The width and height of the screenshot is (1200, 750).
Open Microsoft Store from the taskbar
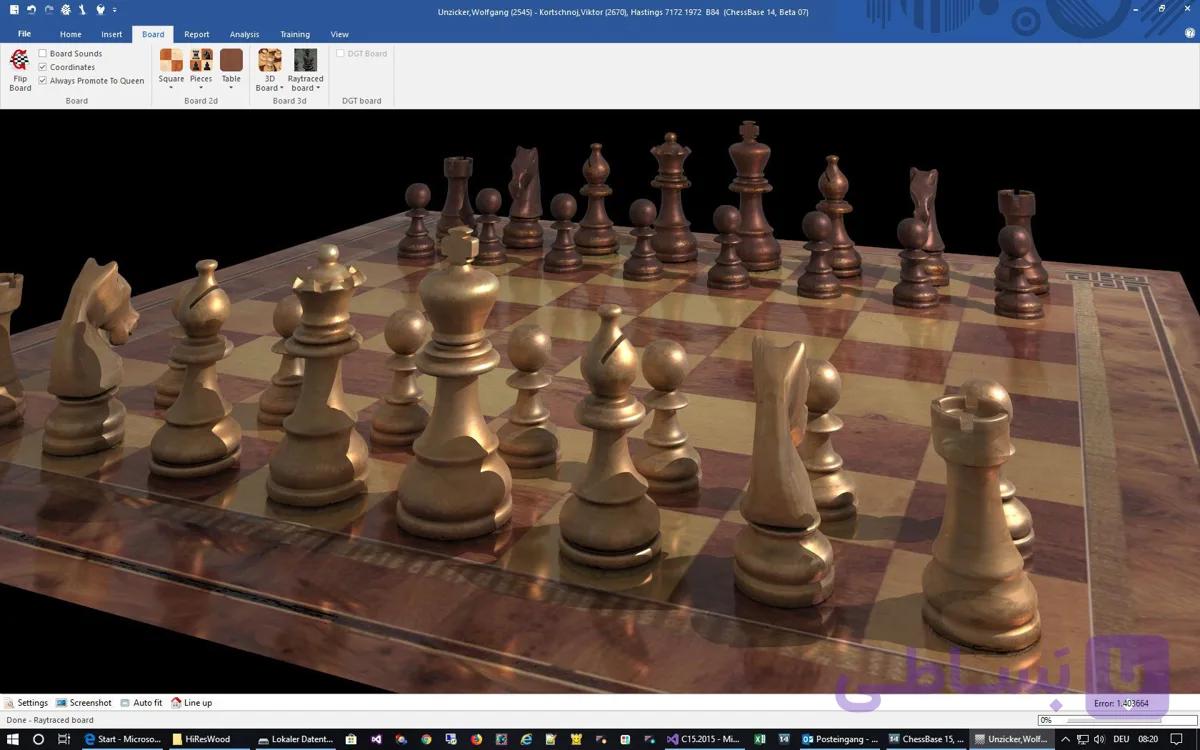point(351,739)
